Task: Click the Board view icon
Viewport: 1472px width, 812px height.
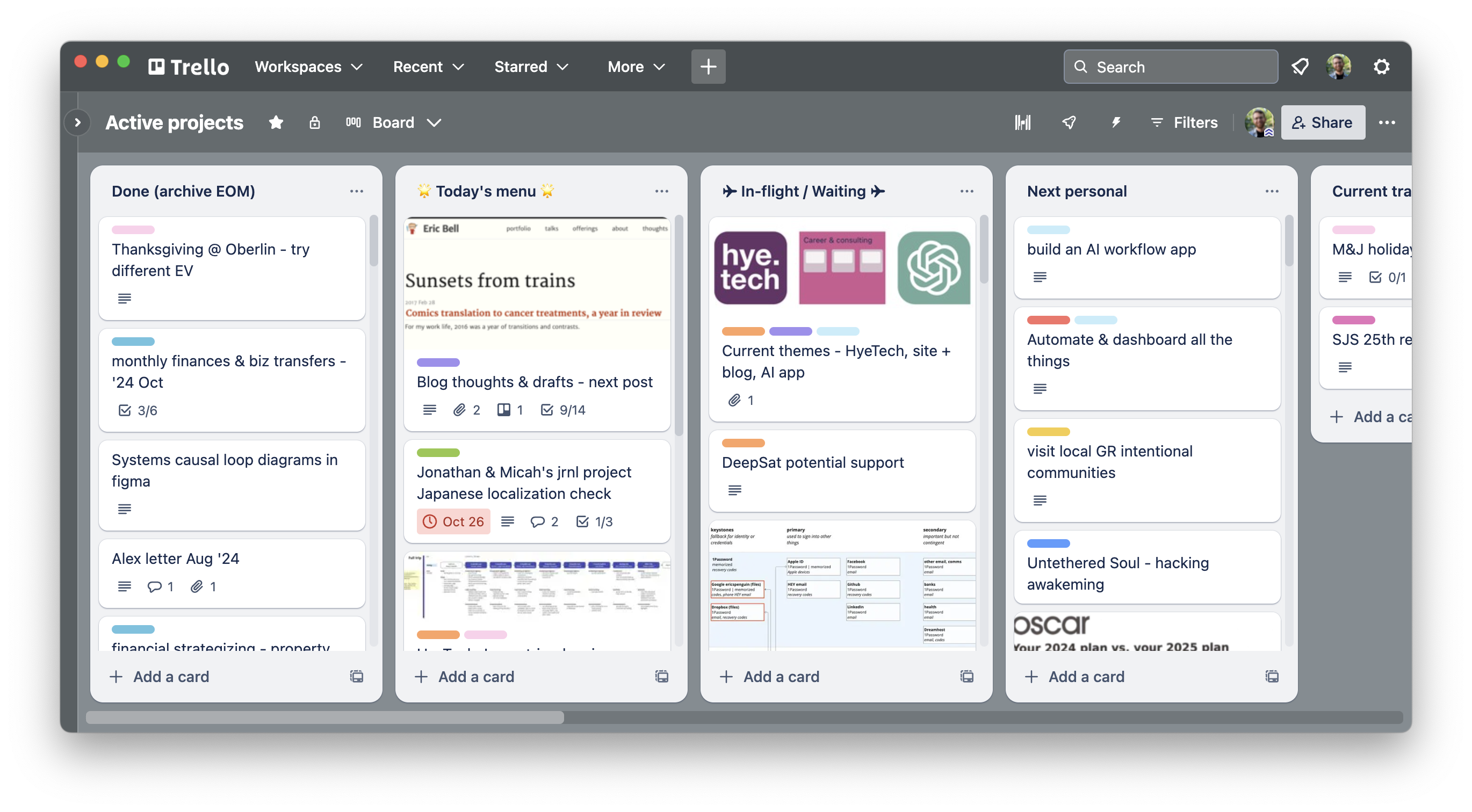Action: [x=352, y=122]
